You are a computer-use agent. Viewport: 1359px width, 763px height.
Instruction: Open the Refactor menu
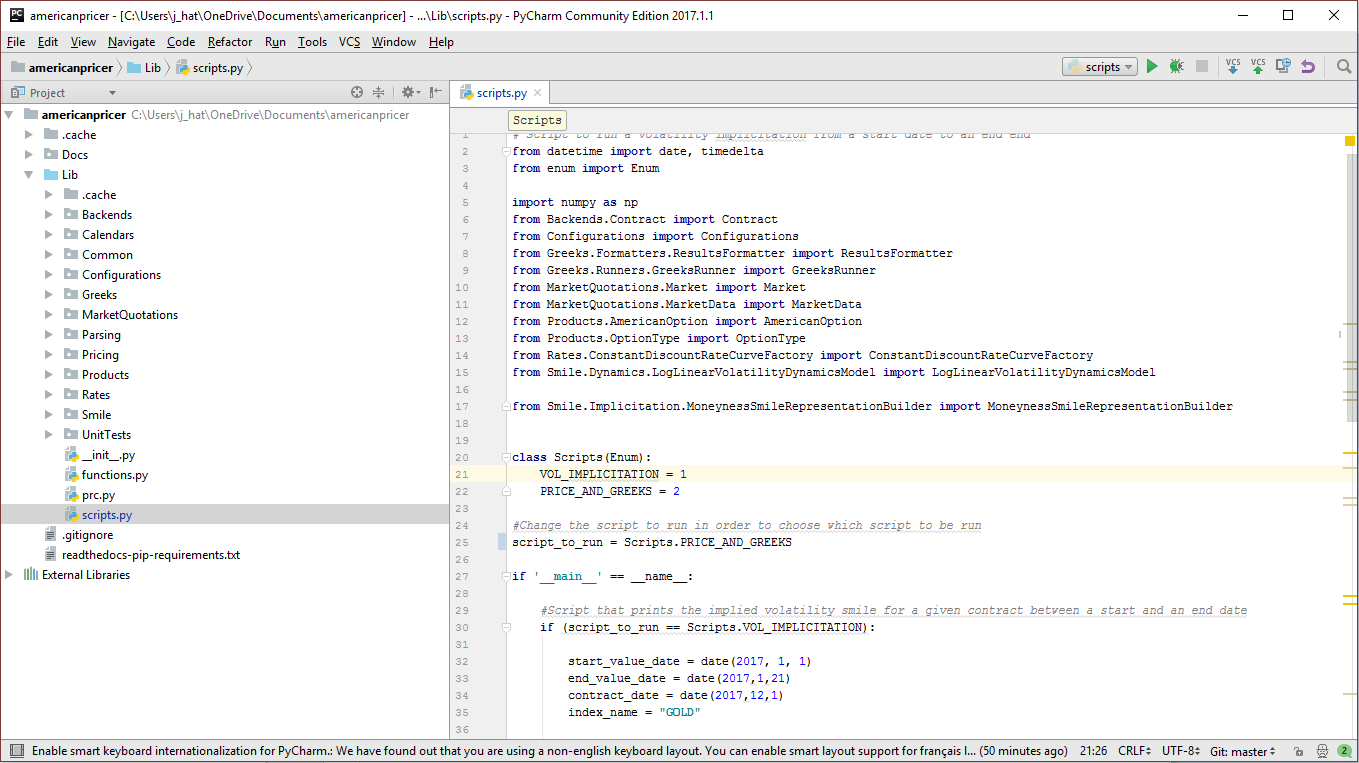tap(230, 42)
